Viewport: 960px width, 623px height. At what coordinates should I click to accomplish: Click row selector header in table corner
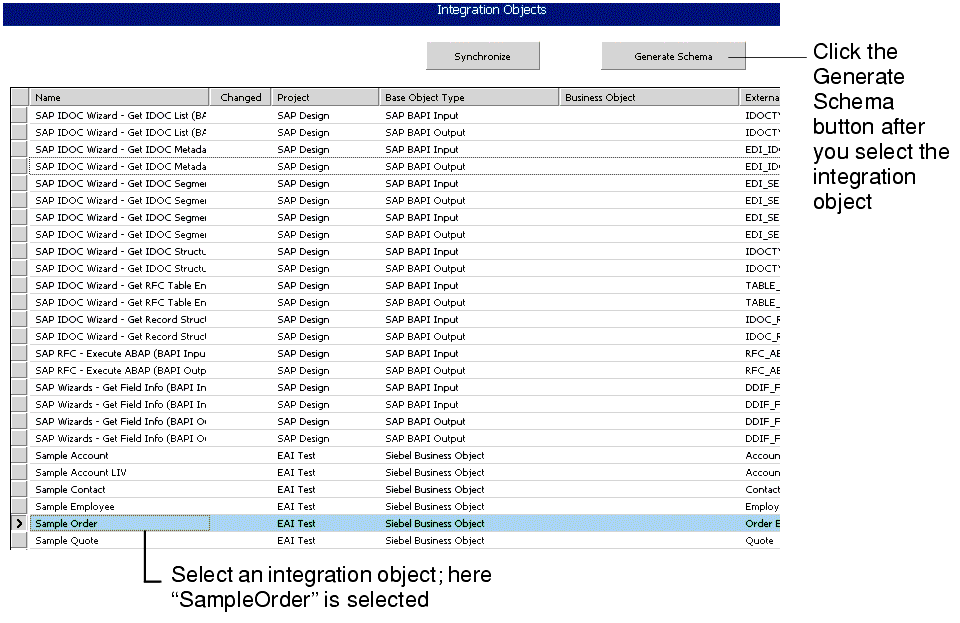tap(20, 97)
